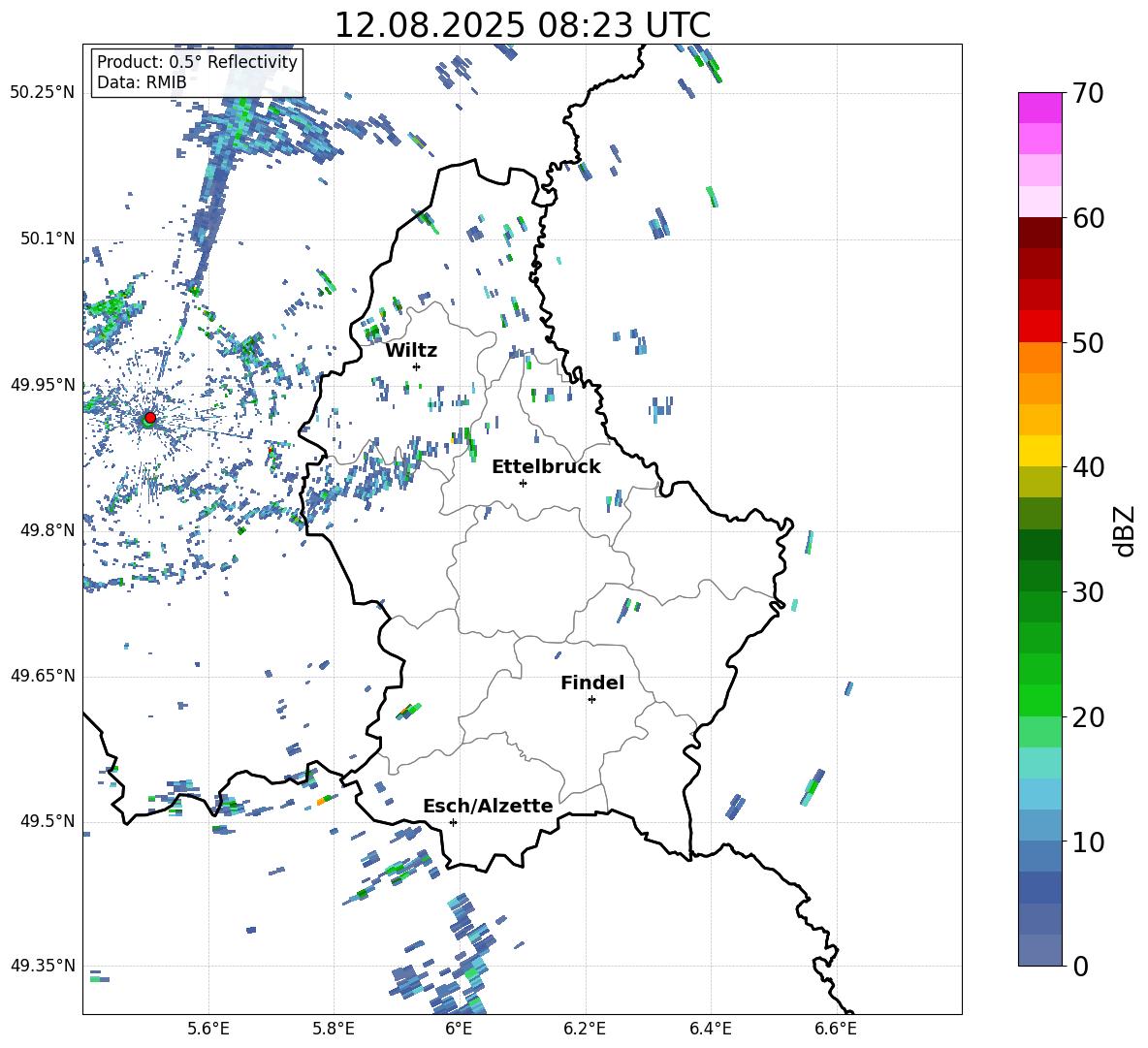Image resolution: width=1148 pixels, height=1048 pixels.
Task: Click the 20 colorbar tick label
Action: (1088, 716)
